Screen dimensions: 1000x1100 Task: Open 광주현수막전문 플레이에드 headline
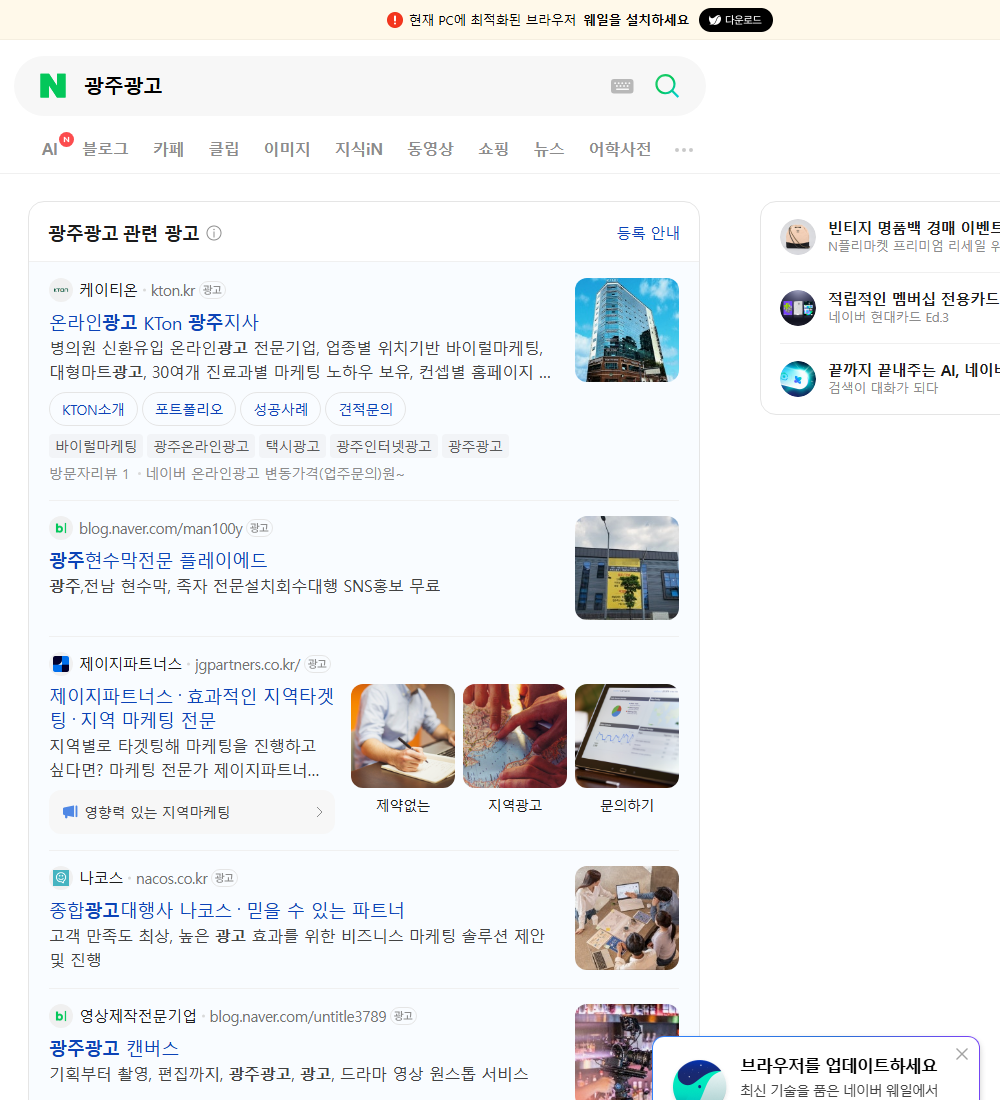[x=159, y=561]
